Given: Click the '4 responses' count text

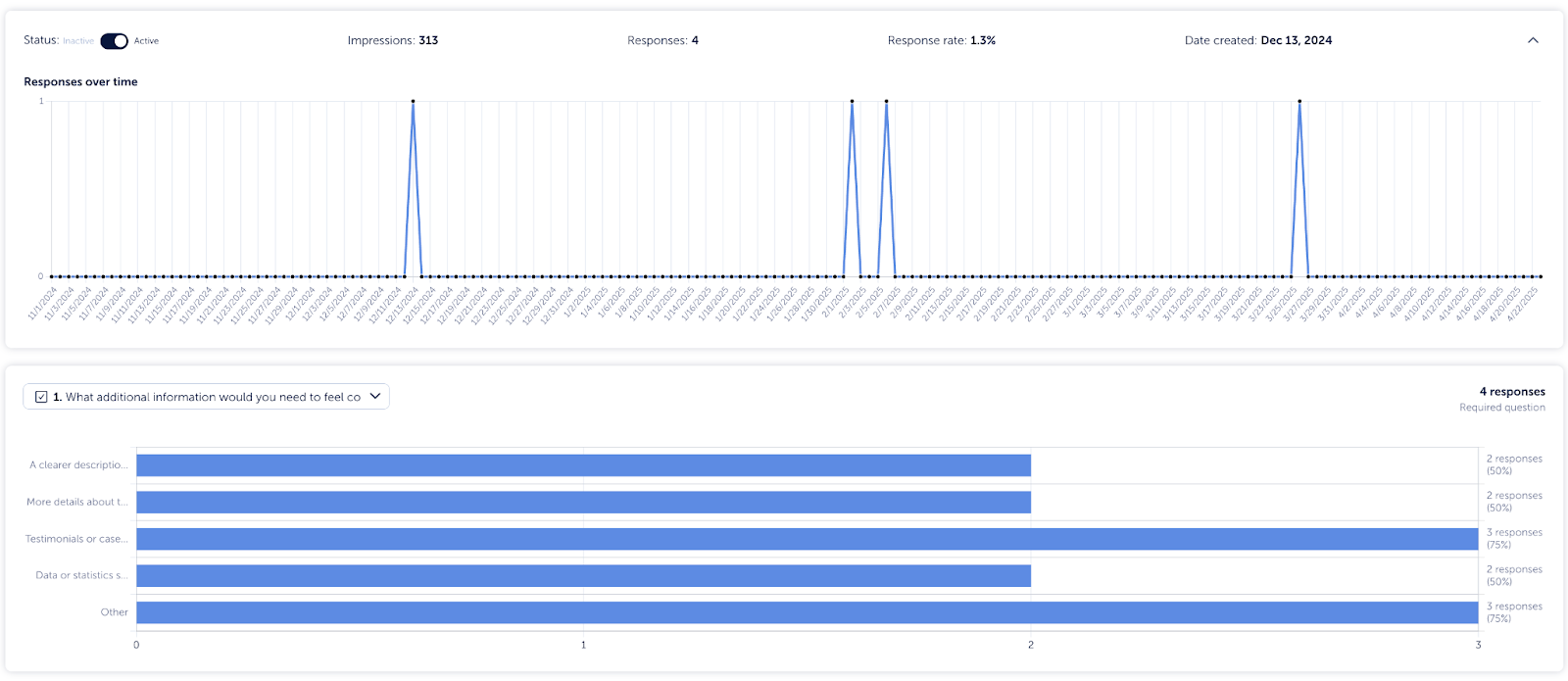Looking at the screenshot, I should pyautogui.click(x=1512, y=392).
